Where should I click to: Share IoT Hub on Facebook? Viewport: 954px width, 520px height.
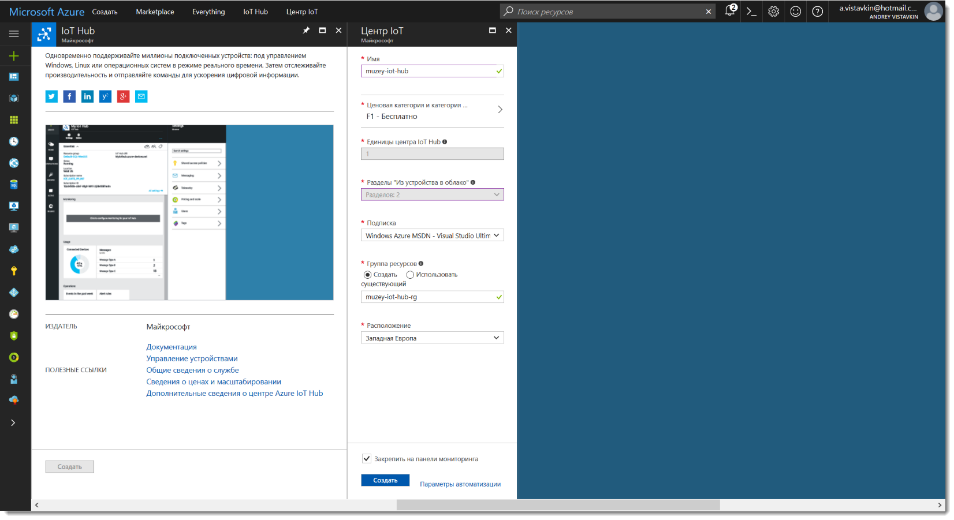(x=69, y=97)
